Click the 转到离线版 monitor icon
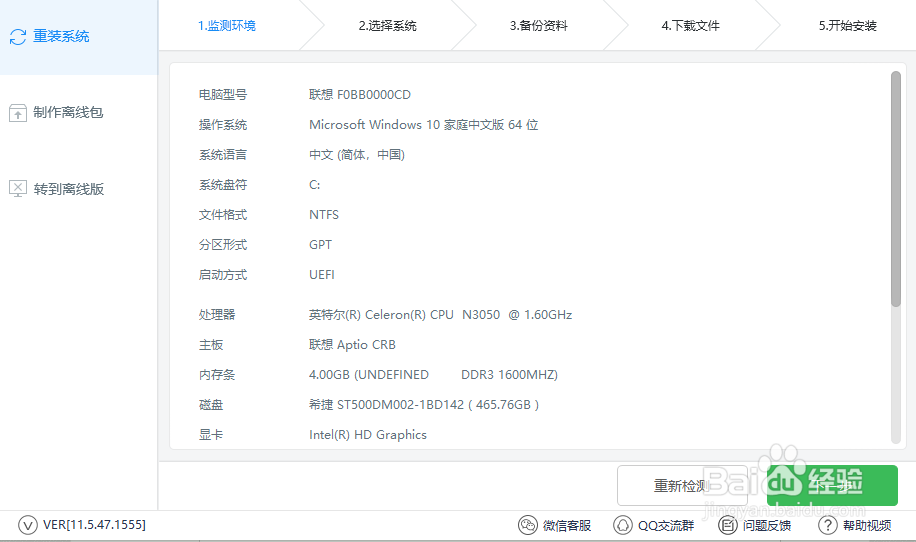916x542 pixels. pos(18,189)
